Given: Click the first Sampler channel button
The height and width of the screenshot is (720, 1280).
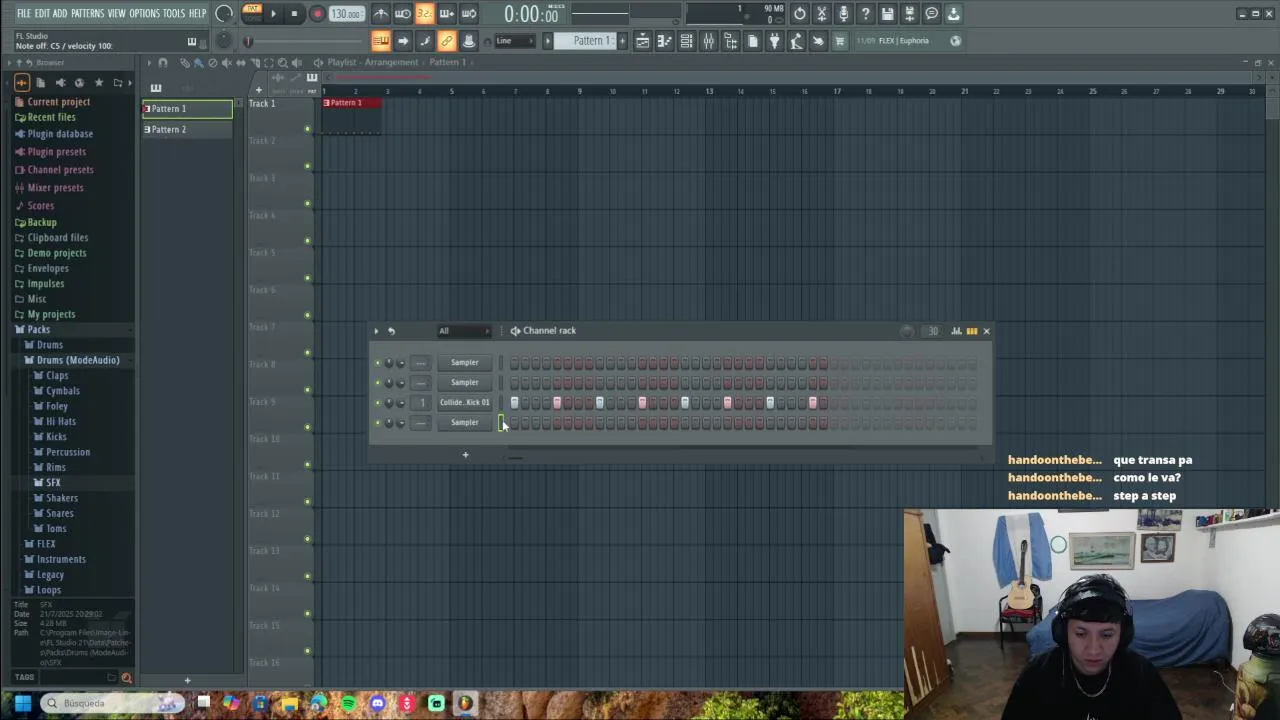Looking at the screenshot, I should point(464,363).
